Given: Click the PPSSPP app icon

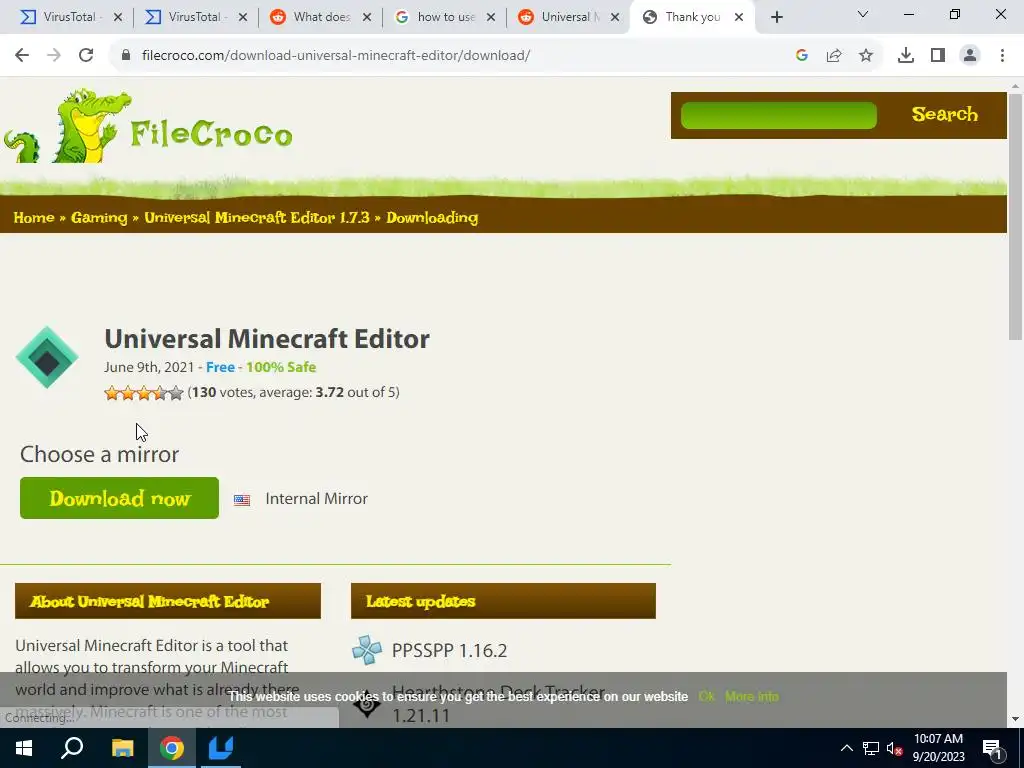Looking at the screenshot, I should [x=367, y=650].
